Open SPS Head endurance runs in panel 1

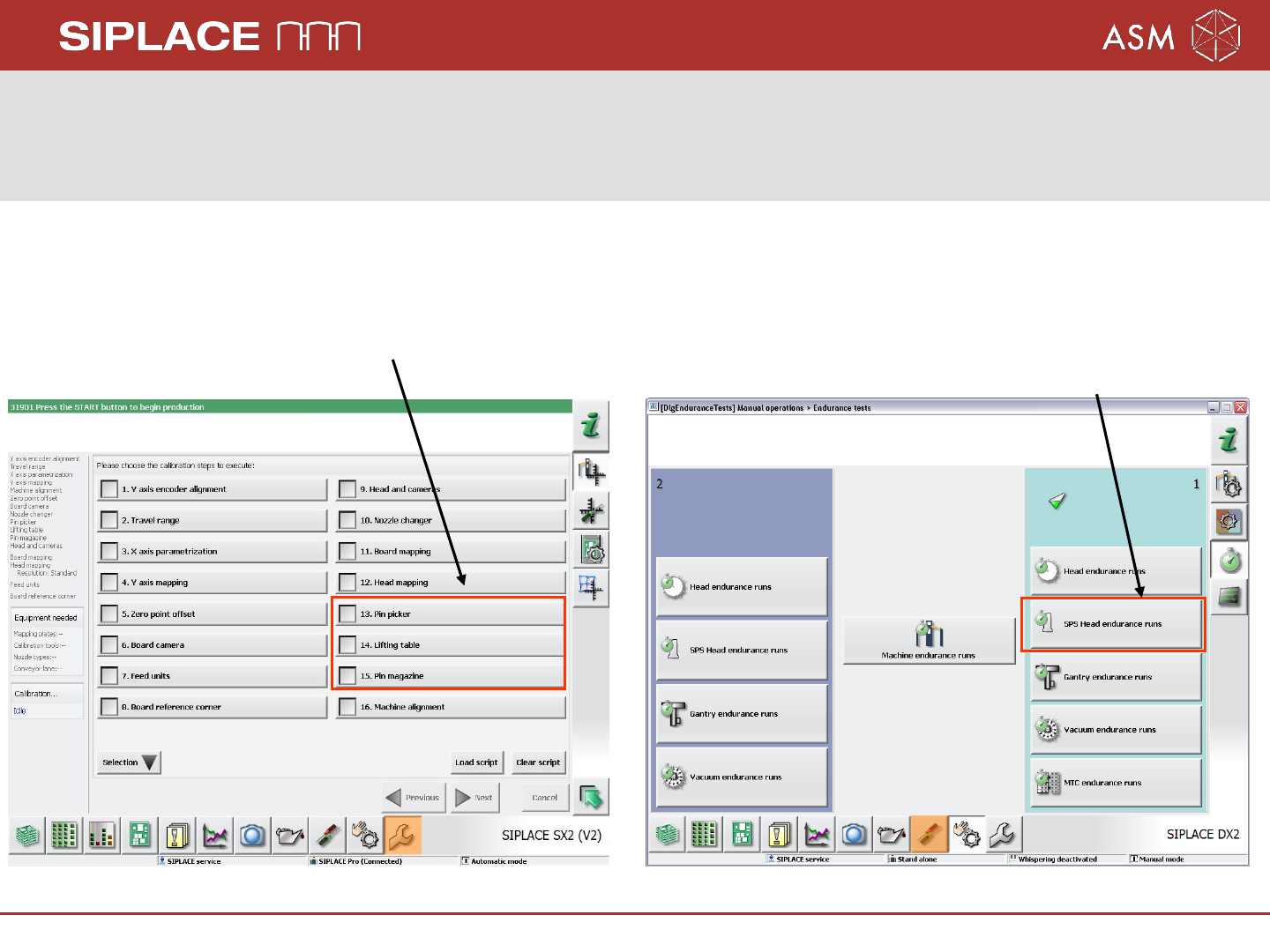(1116, 623)
